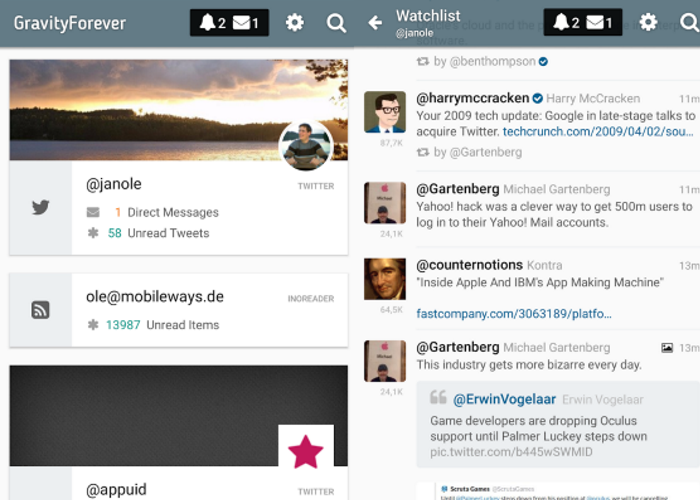The height and width of the screenshot is (500, 700).
Task: Select the RSS feed icon for InoReader
Action: click(x=40, y=310)
